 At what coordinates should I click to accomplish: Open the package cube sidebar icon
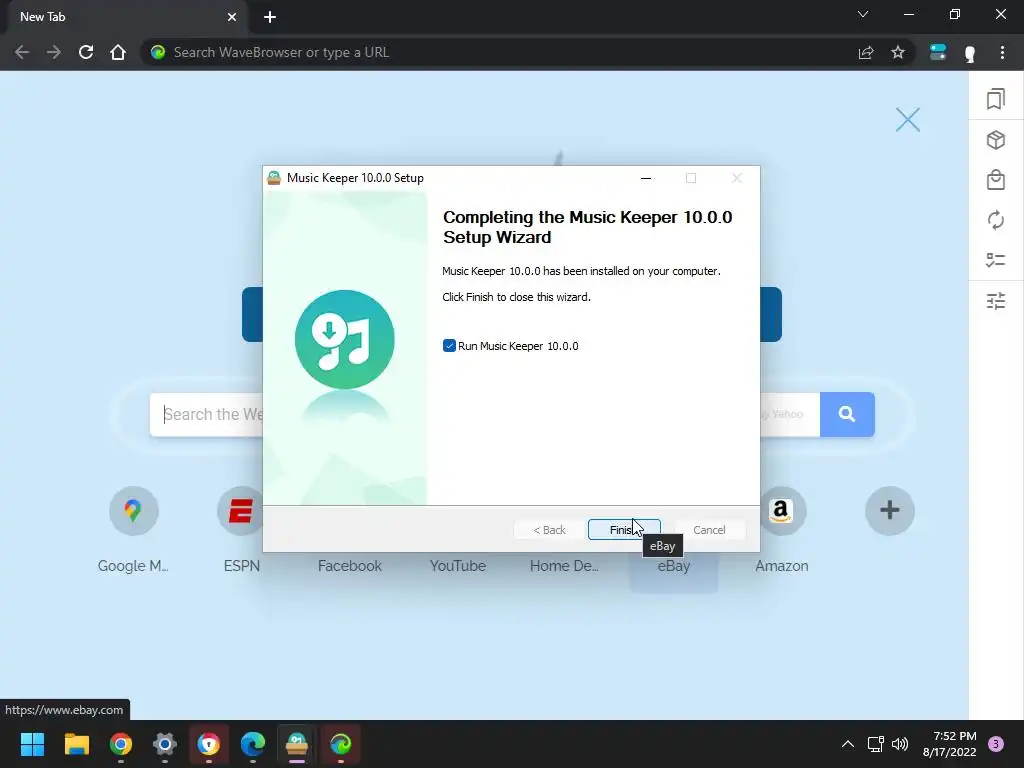[996, 140]
